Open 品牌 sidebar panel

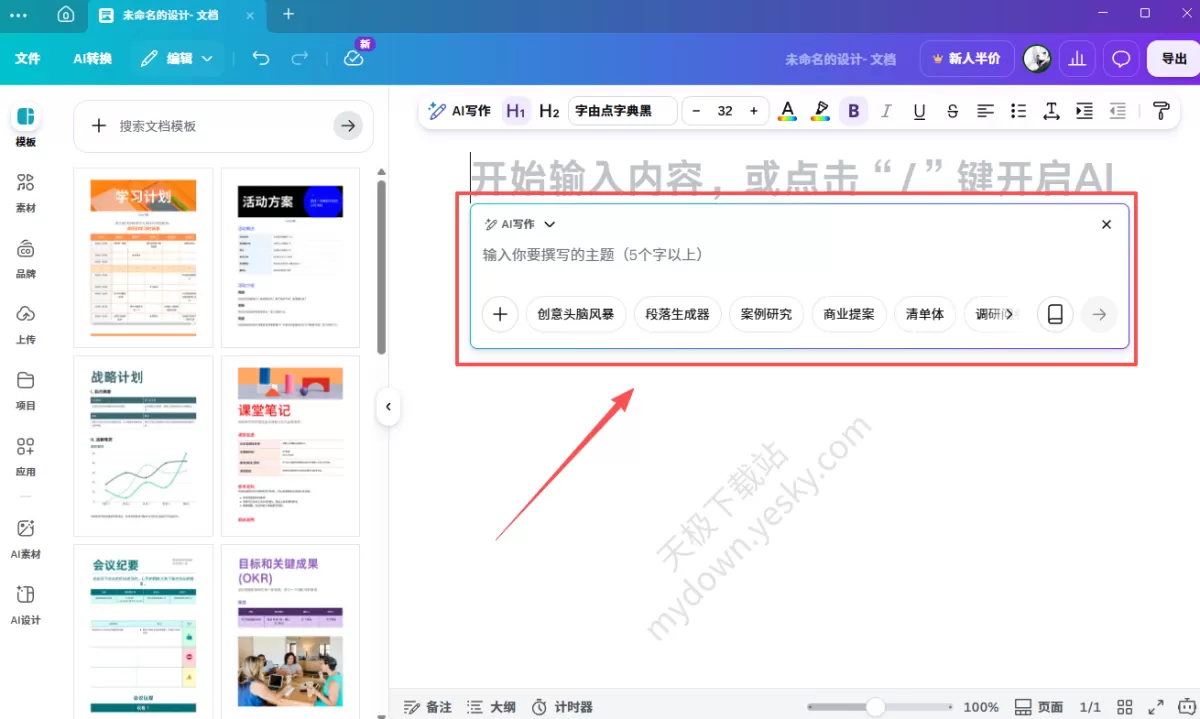coord(26,259)
